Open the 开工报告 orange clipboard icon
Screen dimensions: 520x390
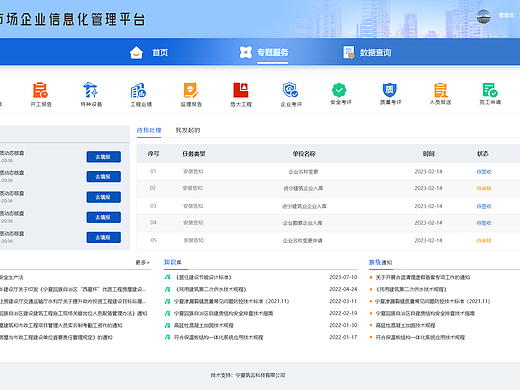(40, 90)
